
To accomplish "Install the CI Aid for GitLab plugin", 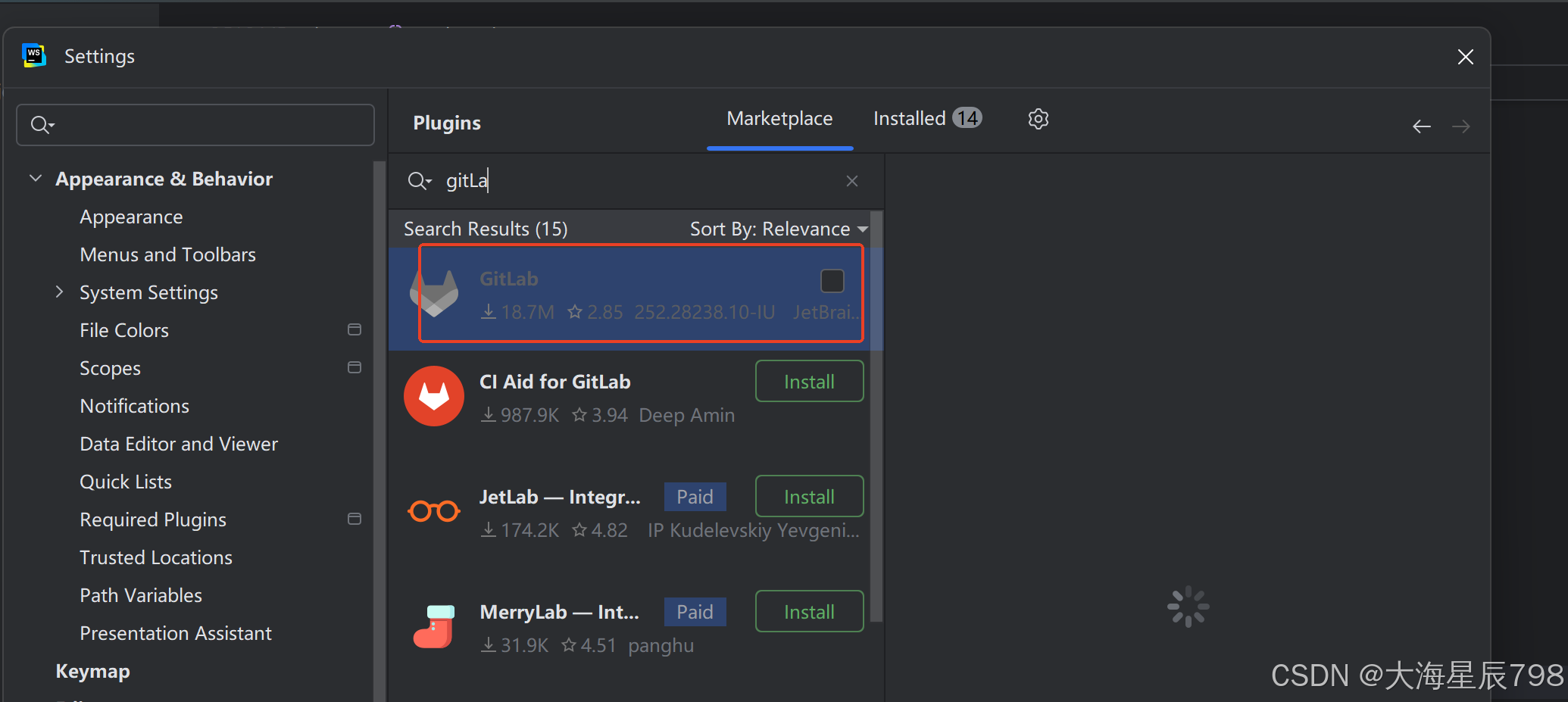I will 809,381.
